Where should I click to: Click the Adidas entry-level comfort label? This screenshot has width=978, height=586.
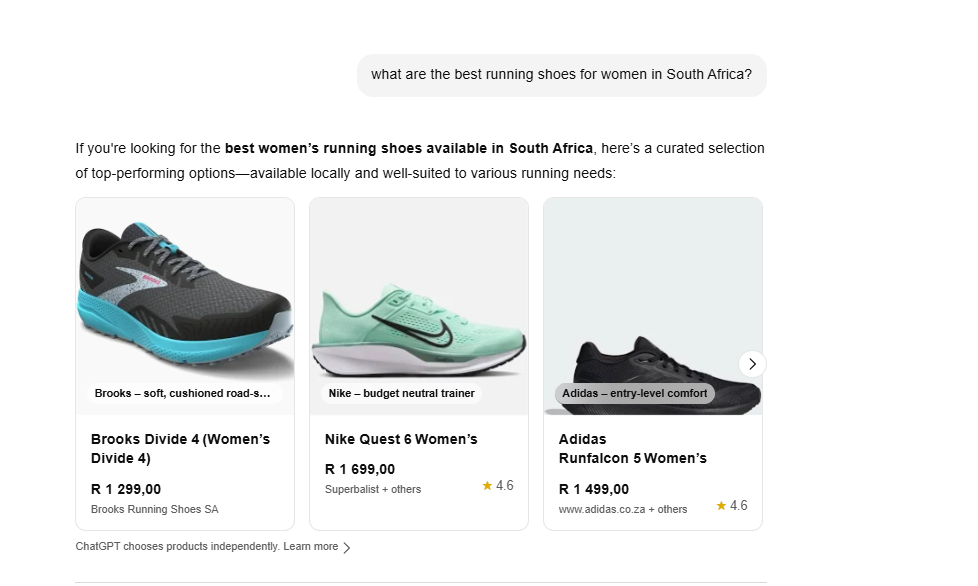click(x=634, y=393)
